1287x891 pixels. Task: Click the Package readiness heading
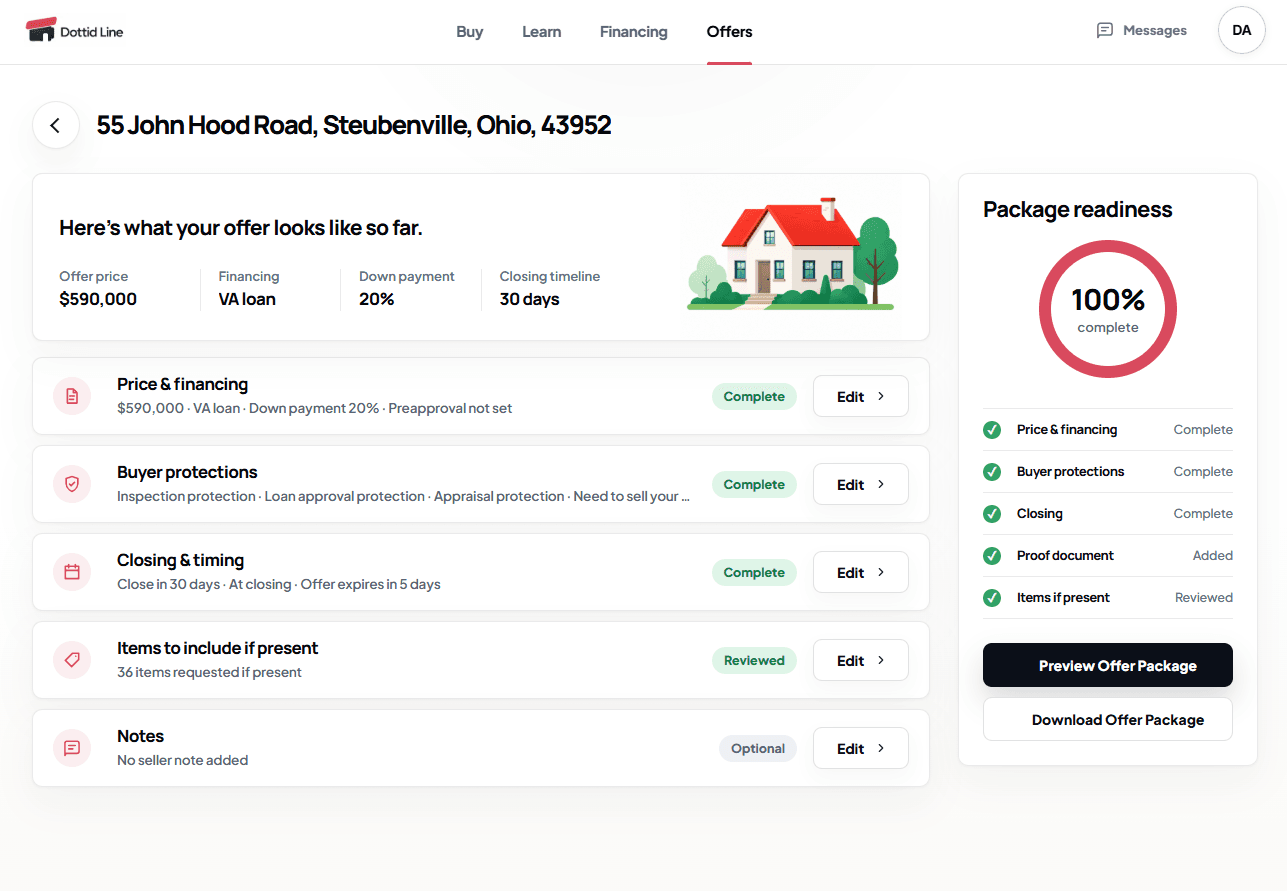[x=1078, y=209]
